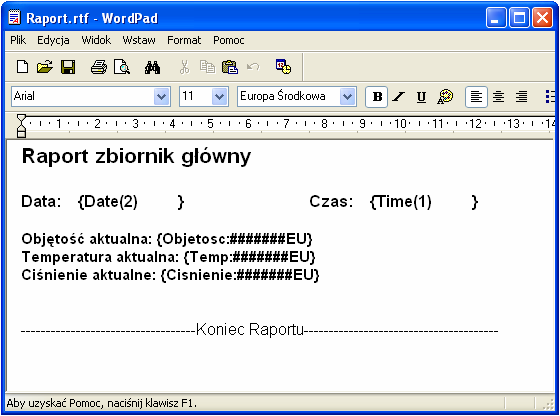Screen dimensions: 560x416
Task: Align text right
Action: point(521,97)
